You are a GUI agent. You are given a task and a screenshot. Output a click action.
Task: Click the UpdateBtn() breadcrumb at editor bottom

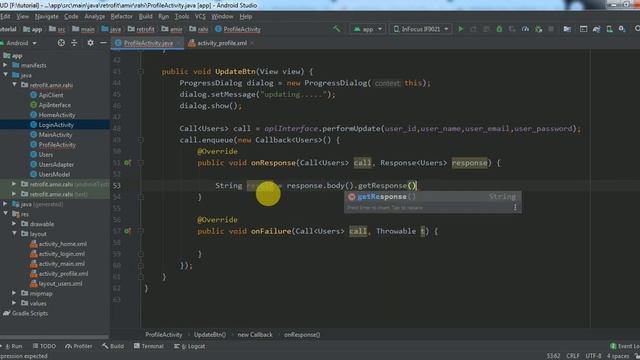(210, 335)
